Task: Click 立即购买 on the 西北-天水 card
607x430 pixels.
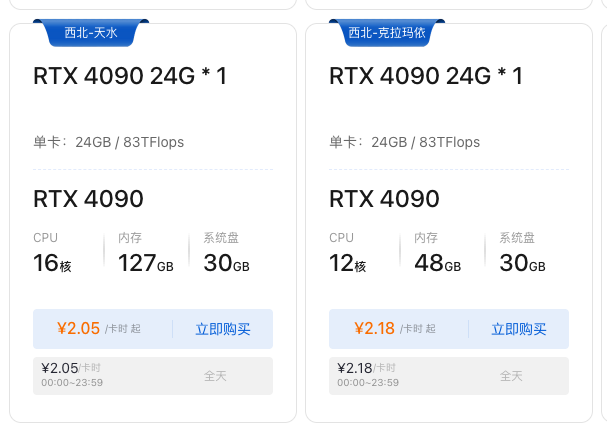Action: (x=223, y=329)
